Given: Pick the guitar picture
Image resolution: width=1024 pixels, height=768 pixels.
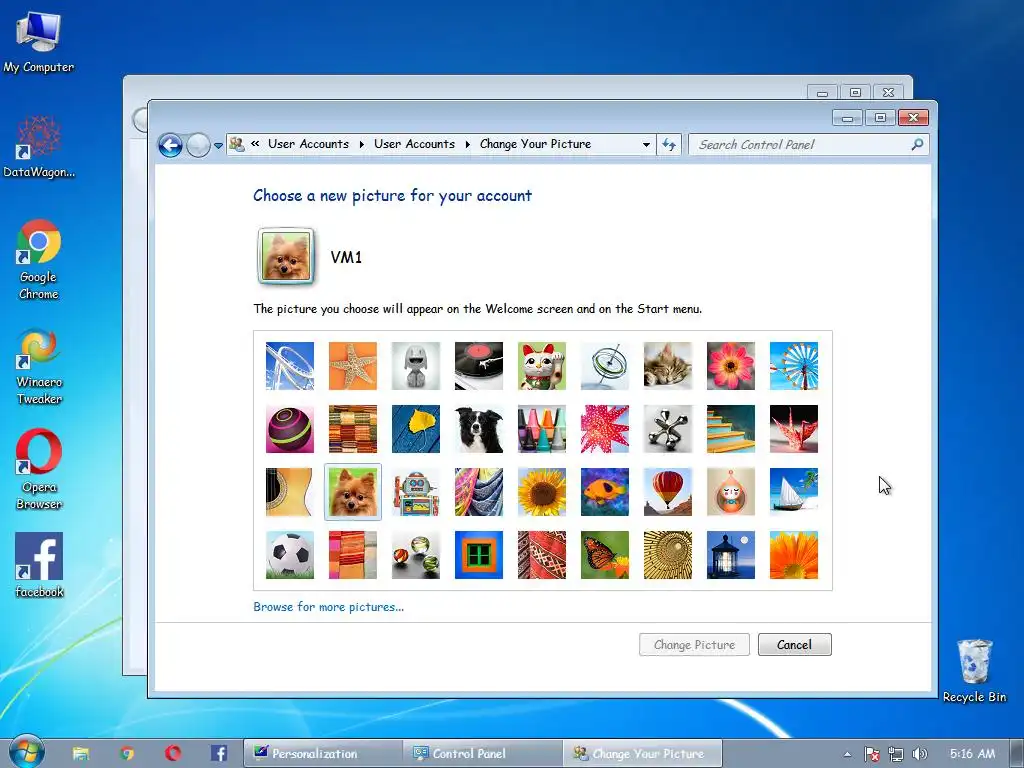Looking at the screenshot, I should (290, 492).
